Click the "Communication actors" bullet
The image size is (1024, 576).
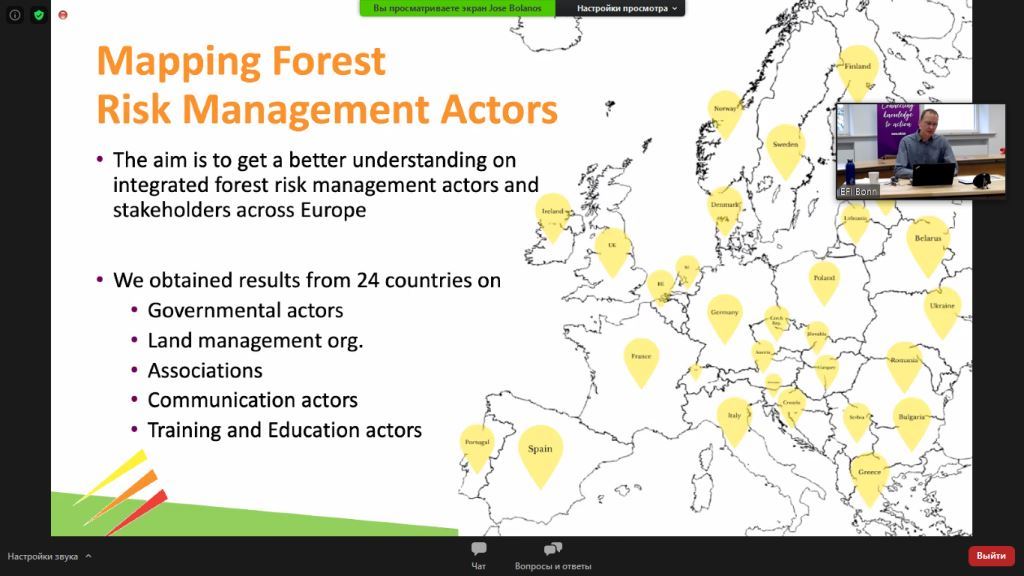tap(252, 400)
